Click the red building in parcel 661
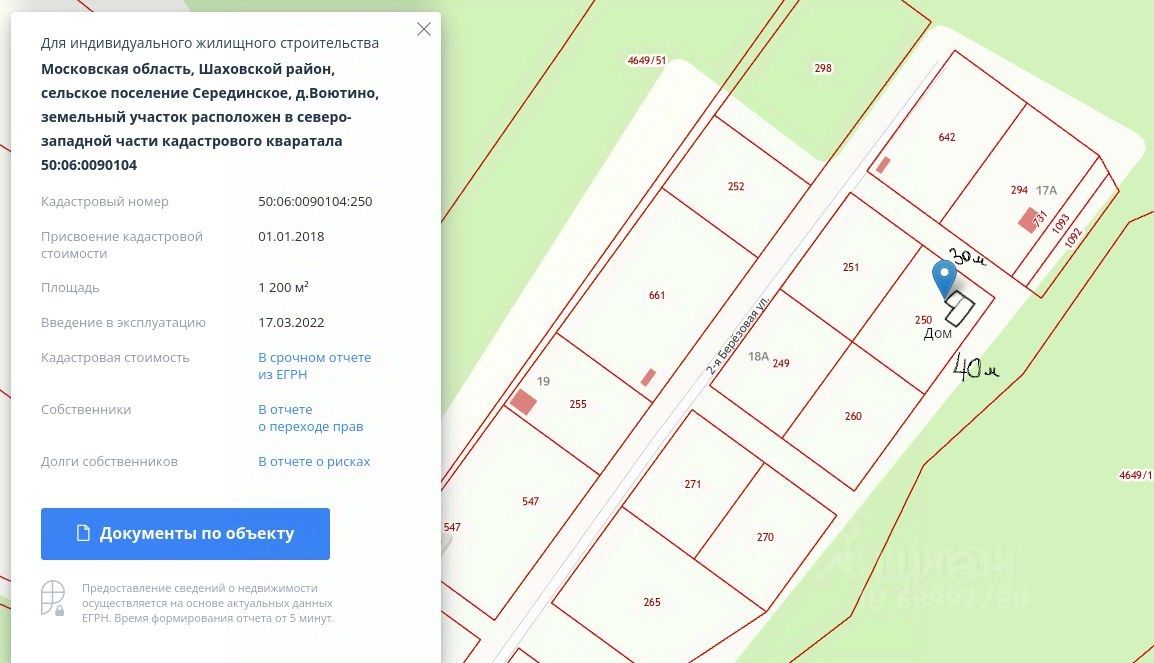 click(x=648, y=377)
